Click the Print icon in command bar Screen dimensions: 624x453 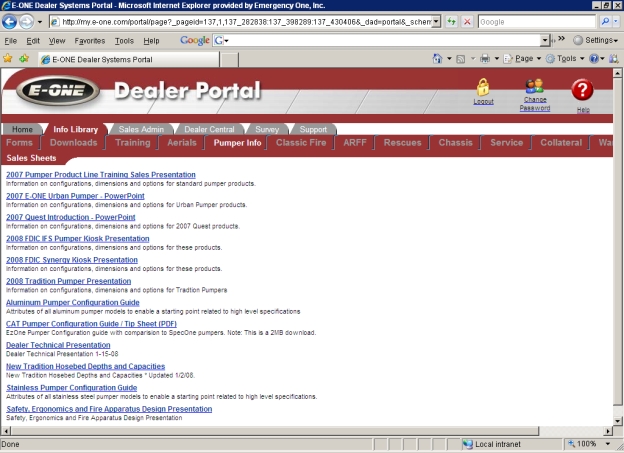click(x=485, y=59)
